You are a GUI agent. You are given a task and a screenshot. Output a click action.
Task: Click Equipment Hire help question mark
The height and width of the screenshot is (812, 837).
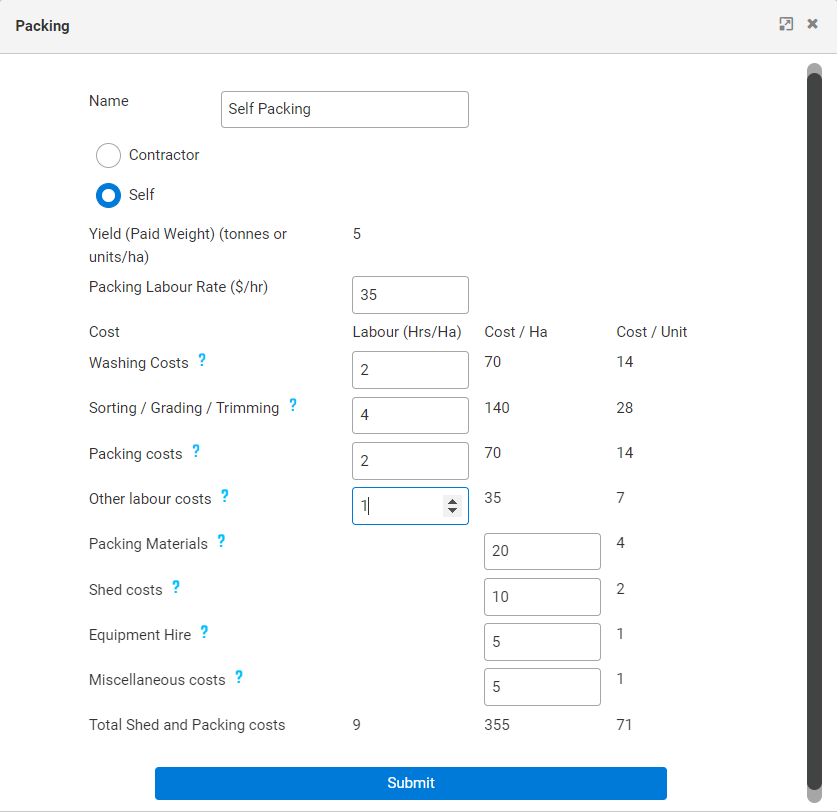(x=204, y=632)
